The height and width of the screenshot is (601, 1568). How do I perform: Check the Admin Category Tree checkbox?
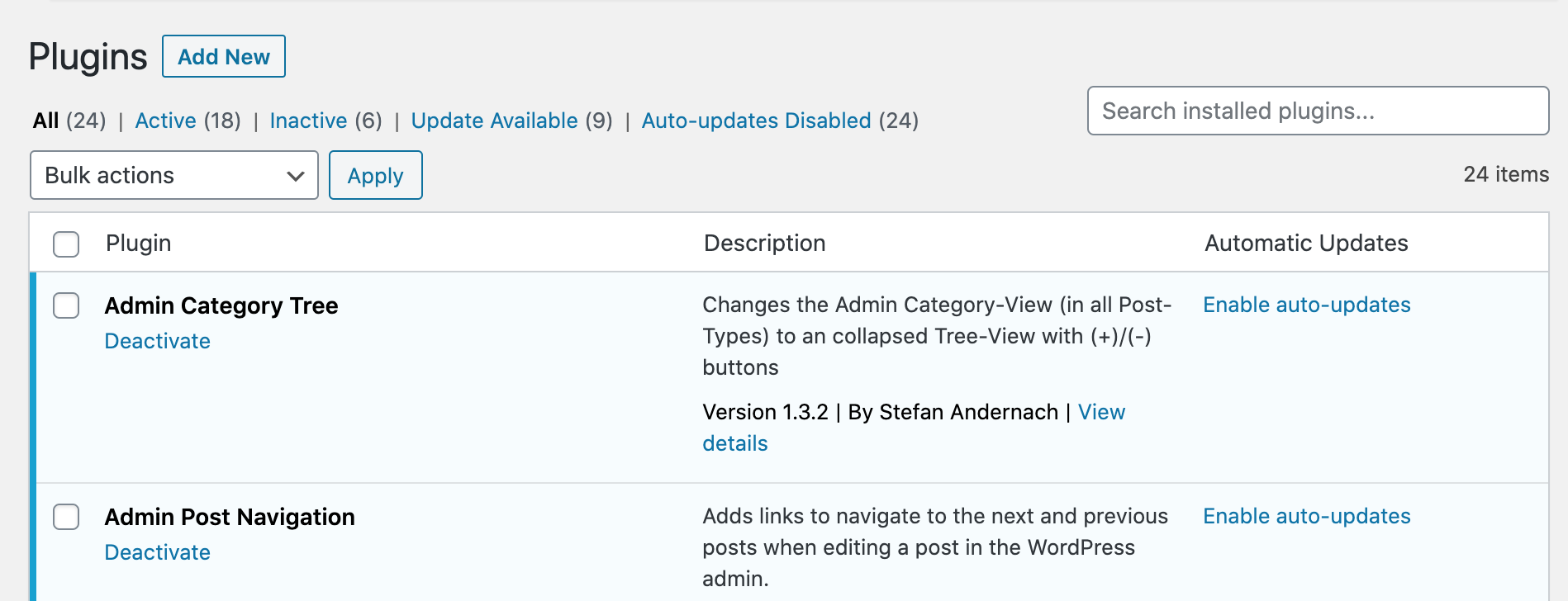(66, 305)
